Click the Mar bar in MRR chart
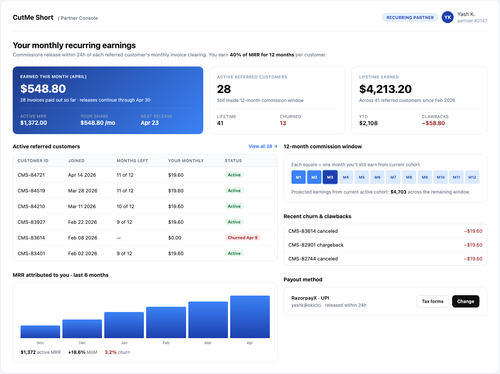Viewport: 500px width, 374px height. pyautogui.click(x=208, y=320)
